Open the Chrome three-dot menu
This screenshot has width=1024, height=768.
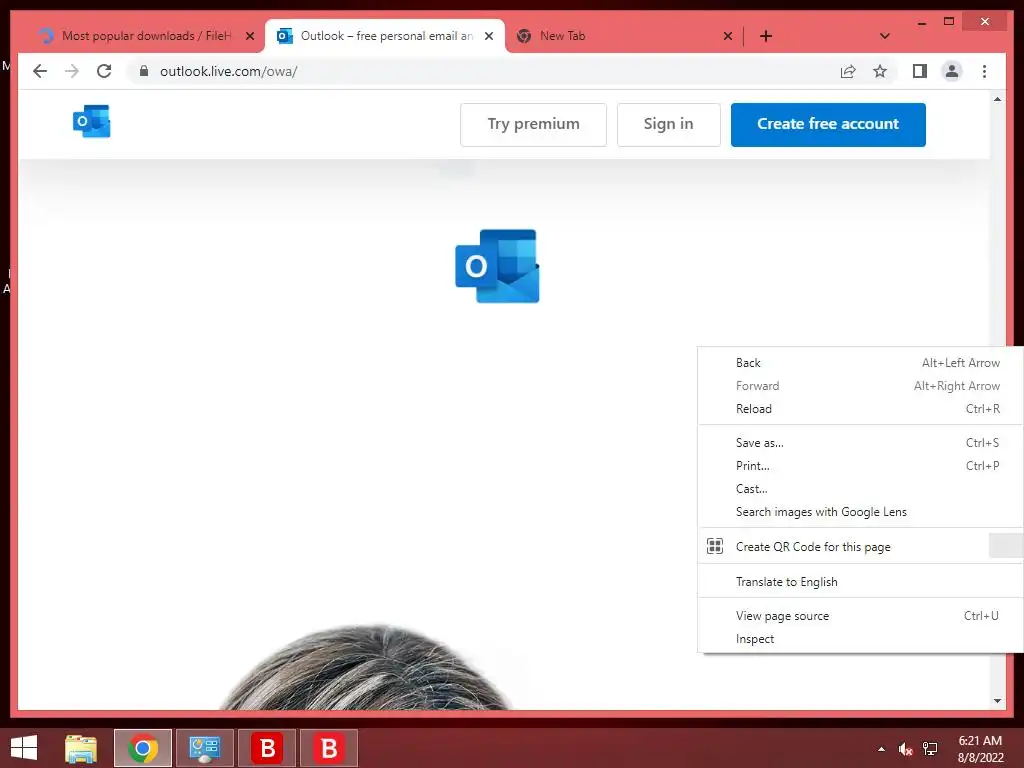[x=984, y=71]
